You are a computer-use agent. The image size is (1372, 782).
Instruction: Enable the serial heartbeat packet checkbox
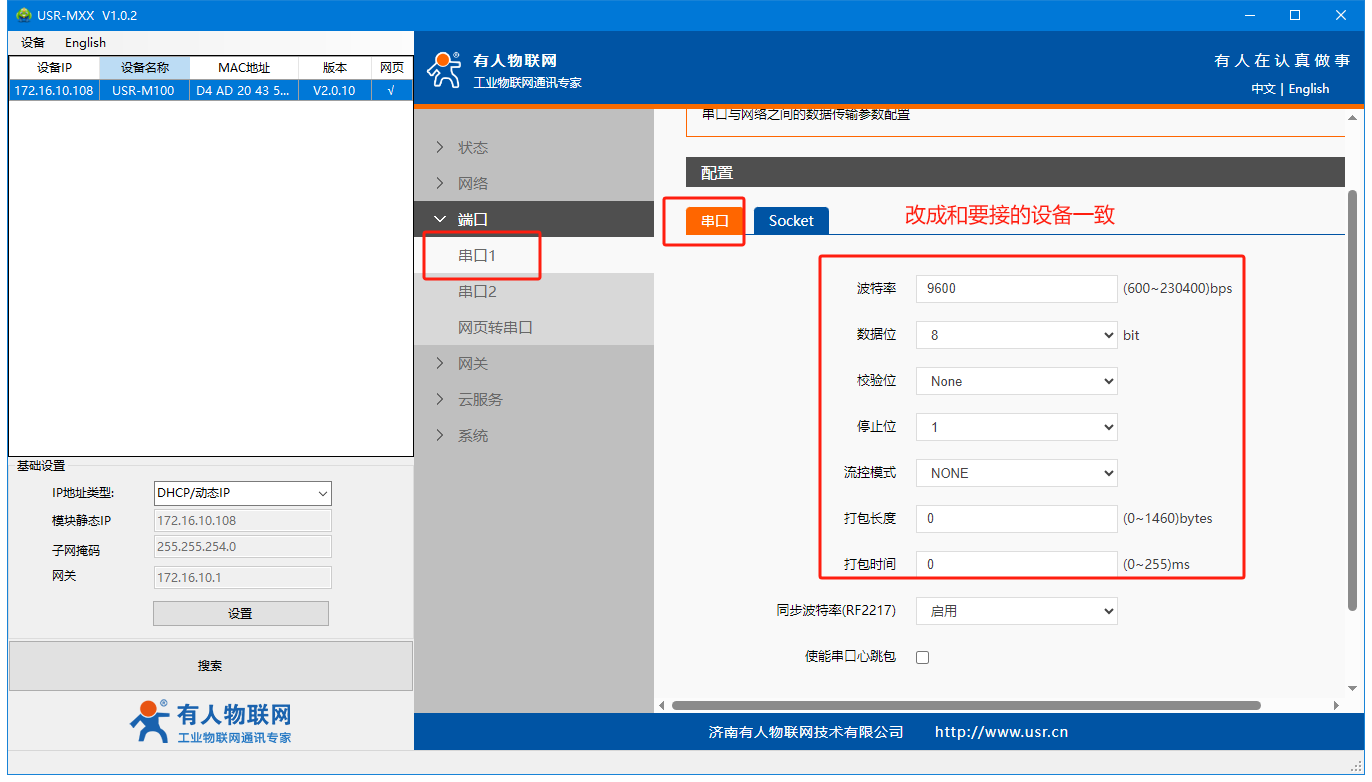coord(922,657)
